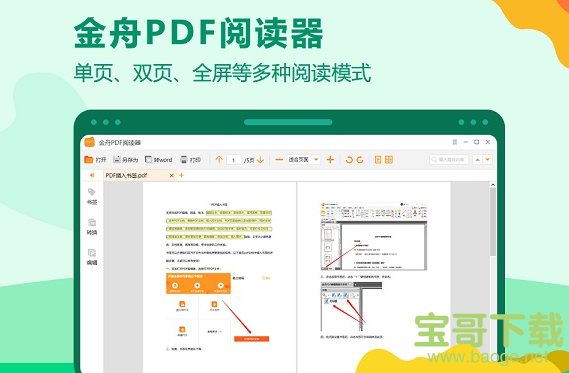Switch to single page view

click(378, 160)
